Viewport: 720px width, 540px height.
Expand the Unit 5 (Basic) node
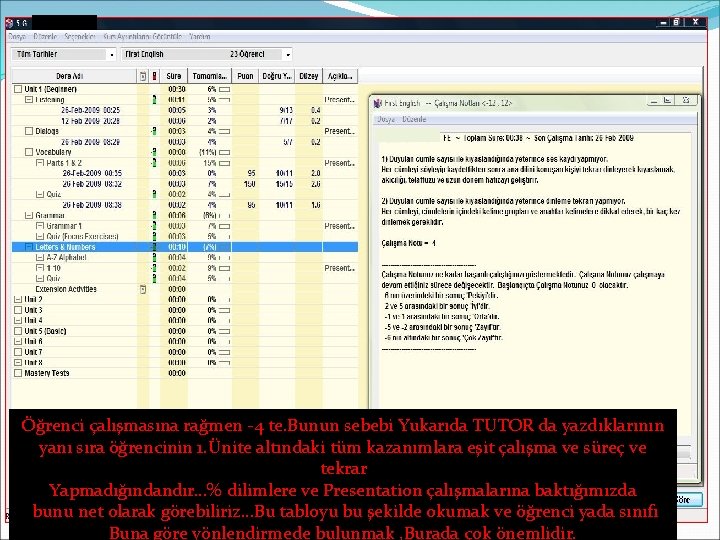(x=18, y=331)
